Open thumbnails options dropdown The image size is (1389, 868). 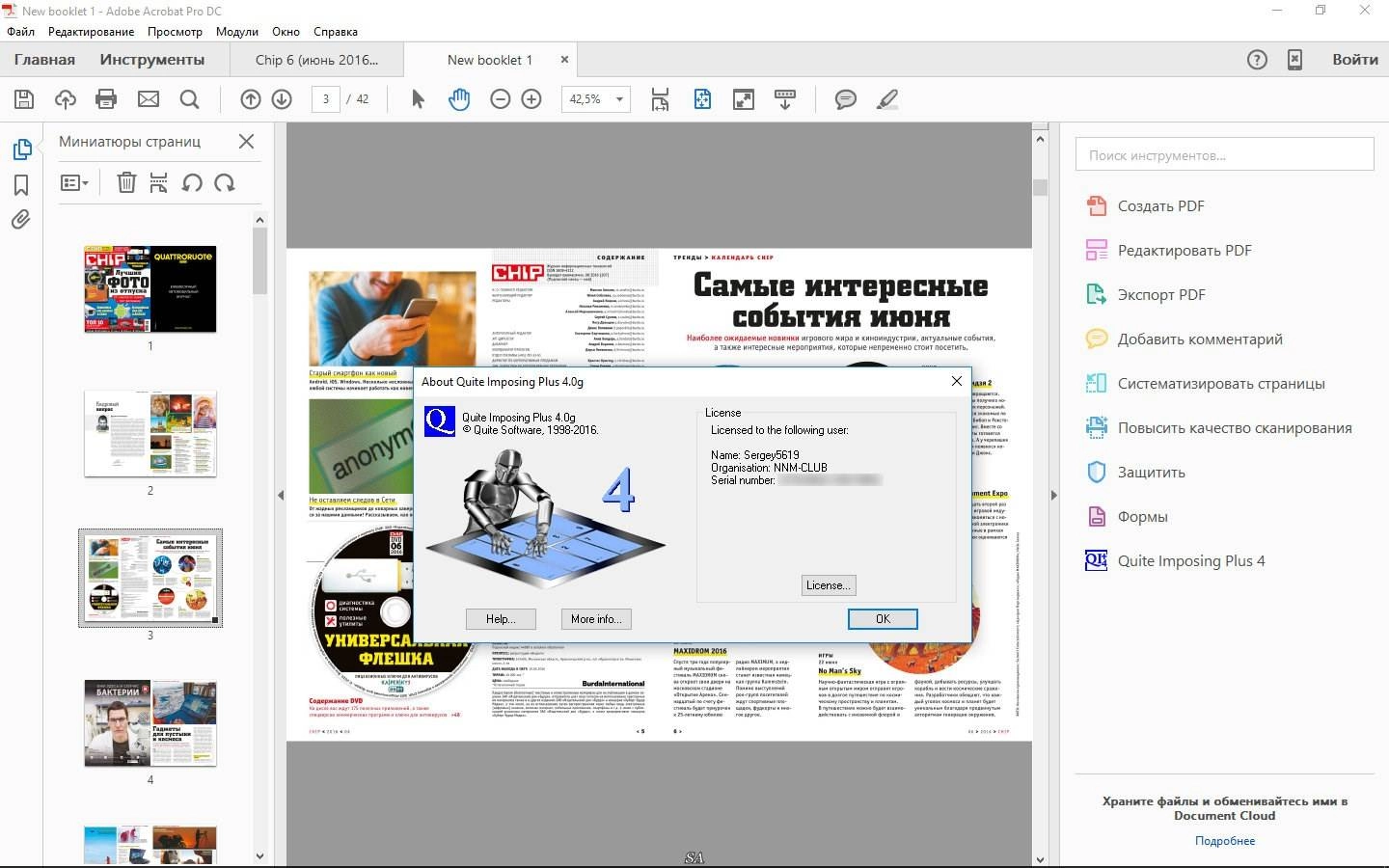coord(74,182)
